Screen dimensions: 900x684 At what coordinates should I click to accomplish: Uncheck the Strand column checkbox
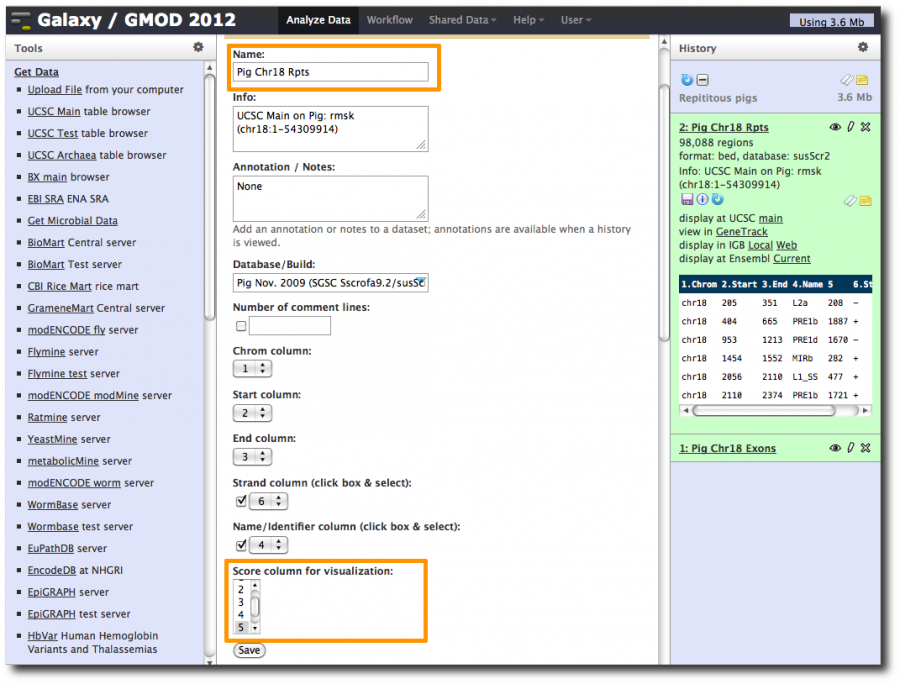[241, 501]
